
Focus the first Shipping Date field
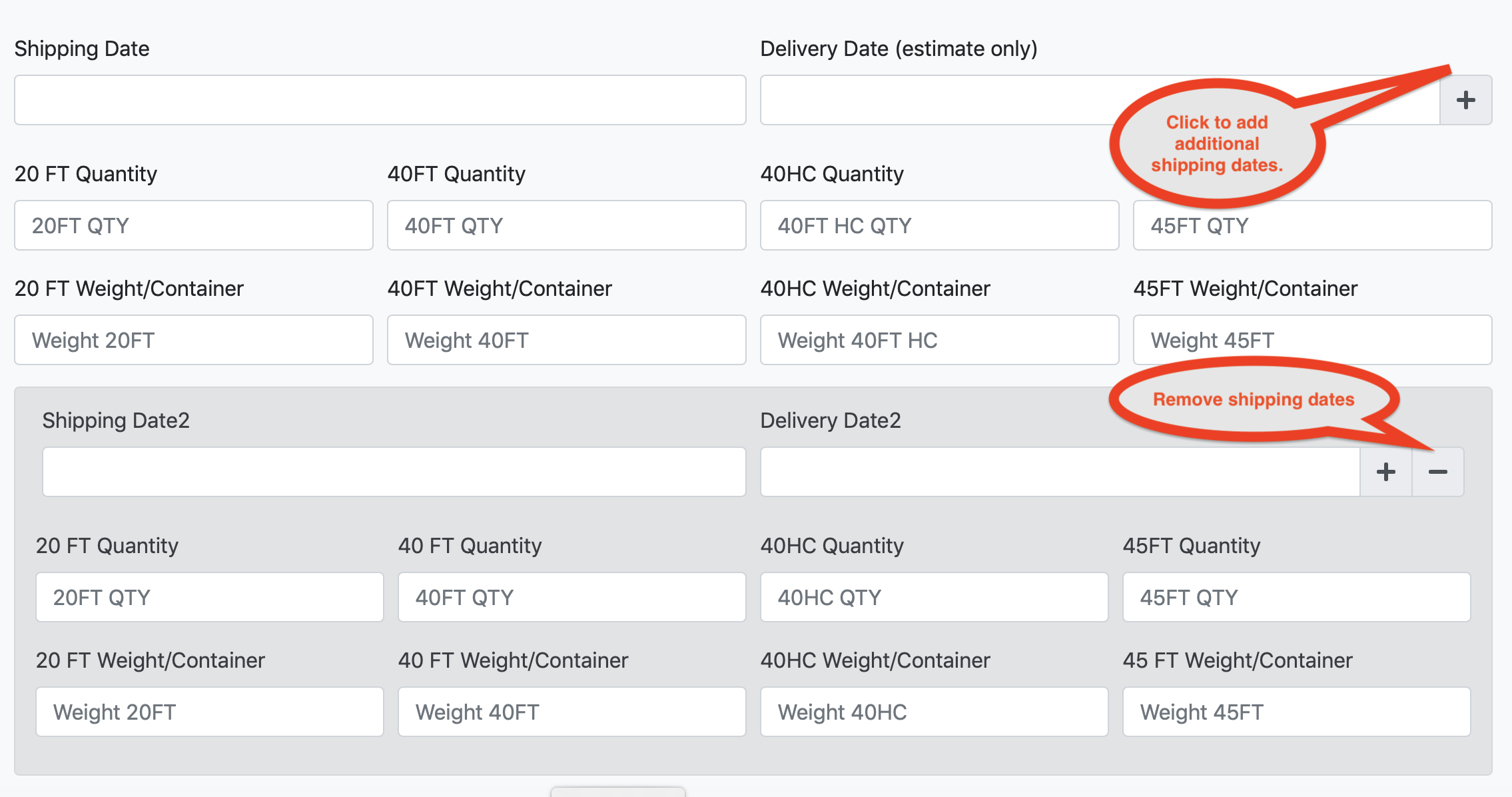380,101
